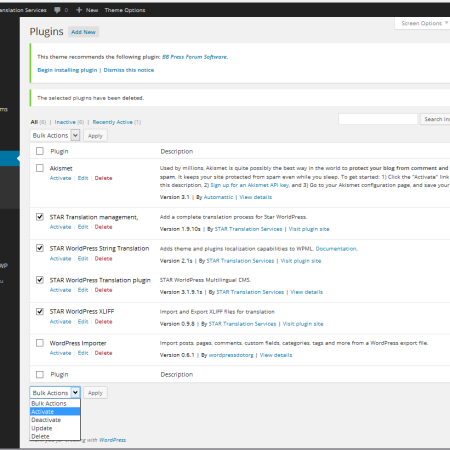Delete STAR WorldPress String Translation
The width and height of the screenshot is (450, 450).
click(x=103, y=258)
